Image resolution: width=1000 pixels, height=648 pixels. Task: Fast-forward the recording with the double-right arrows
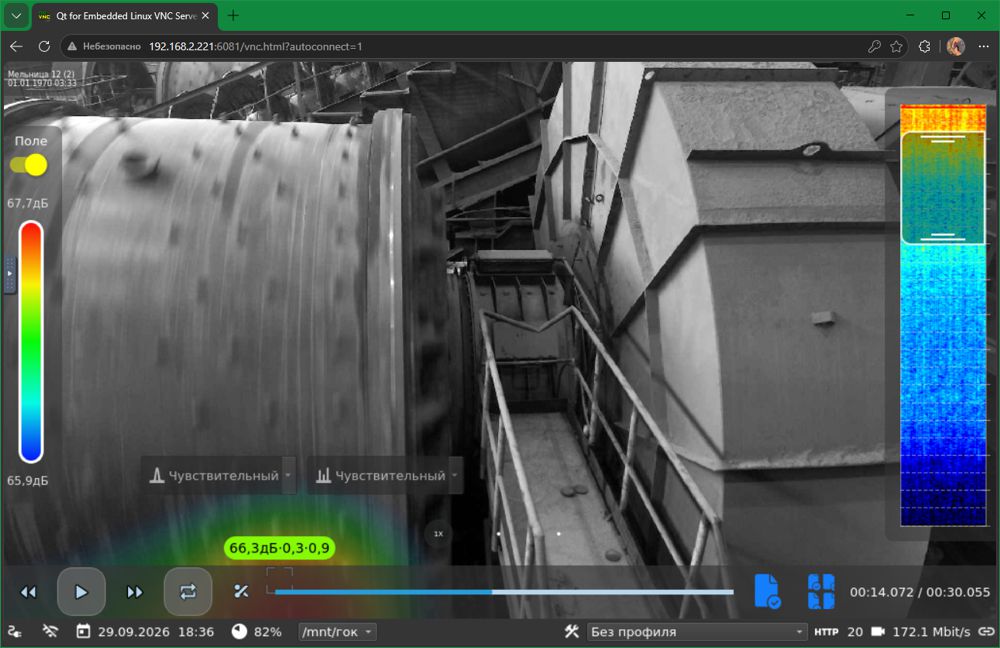click(135, 593)
